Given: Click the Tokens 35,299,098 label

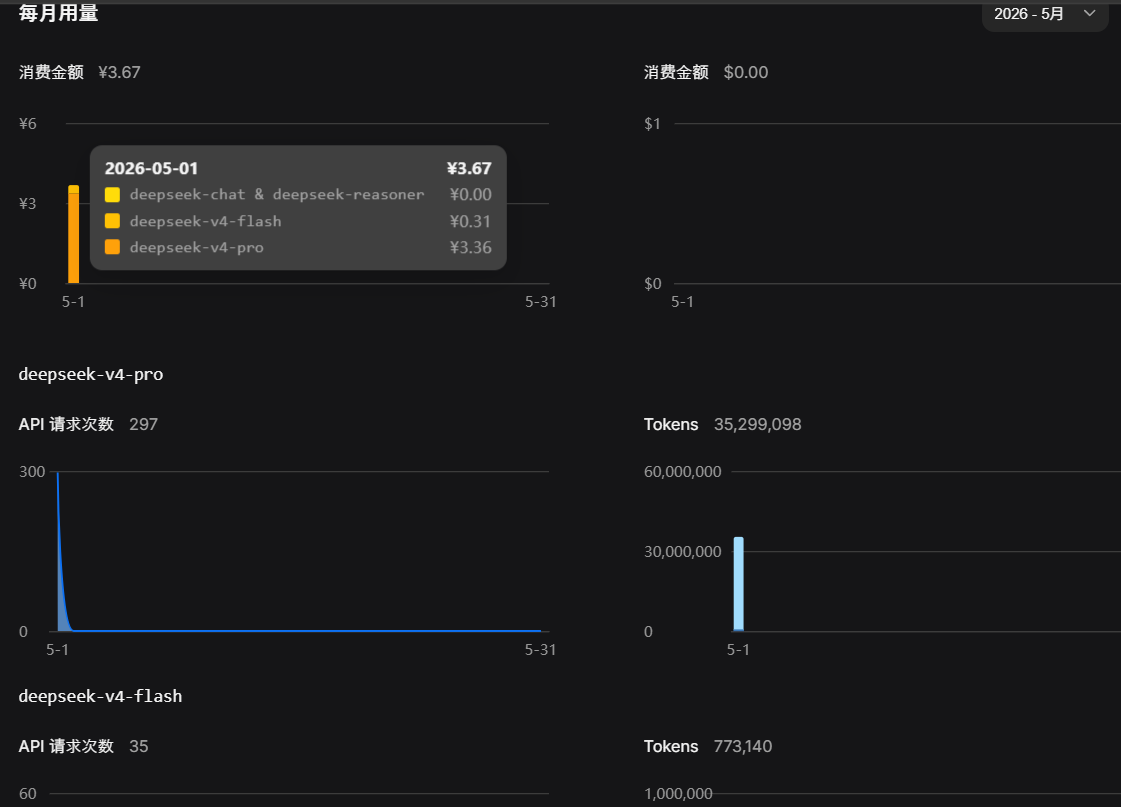Looking at the screenshot, I should click(722, 425).
